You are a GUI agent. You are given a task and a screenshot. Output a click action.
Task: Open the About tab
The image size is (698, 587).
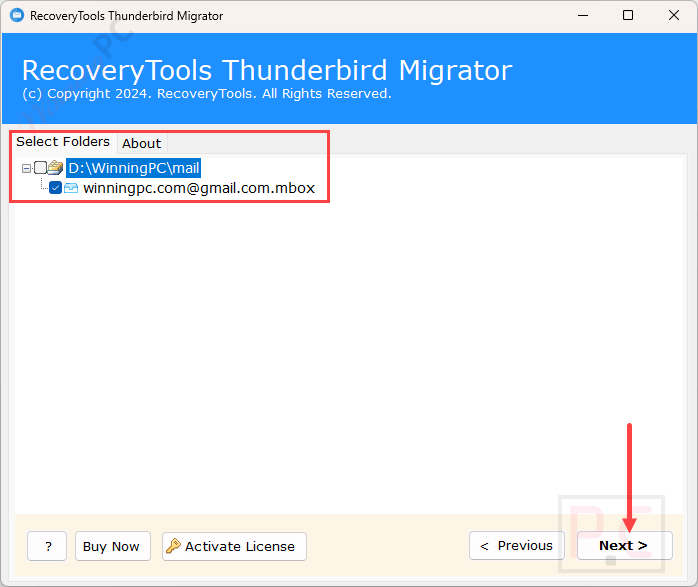pos(141,143)
